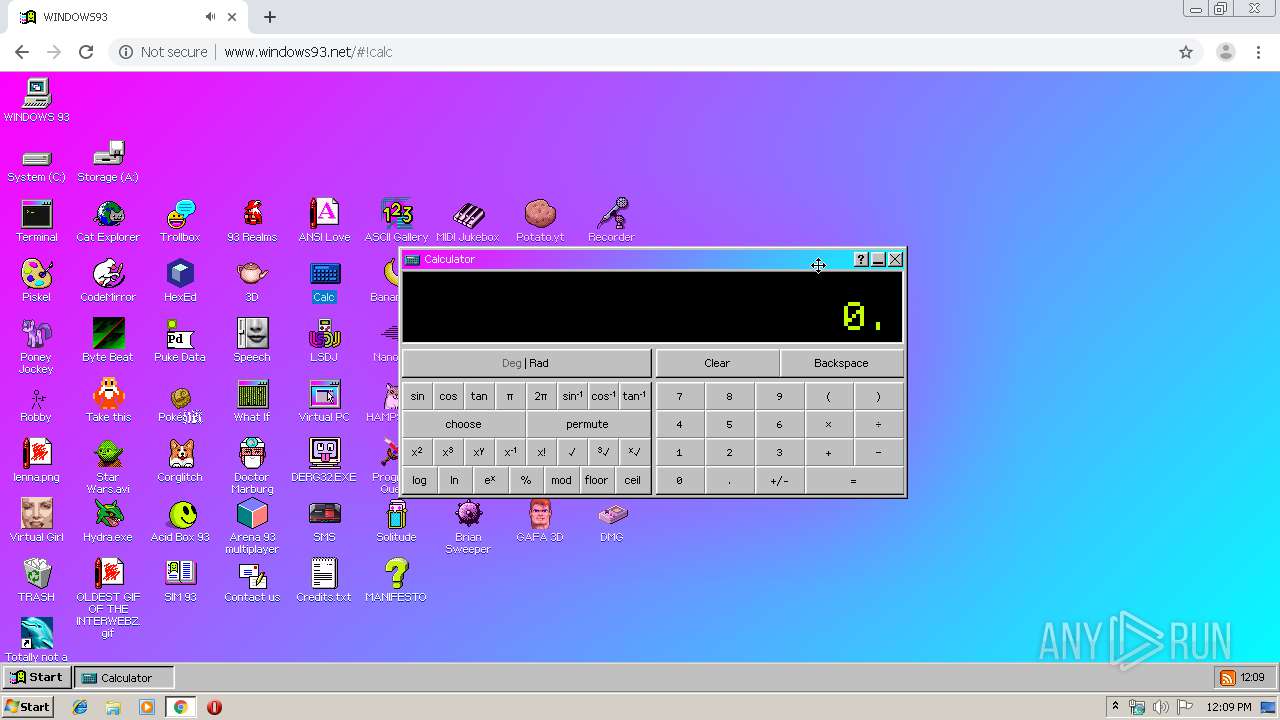
Task: Click the RSS feed tray icon
Action: tap(1228, 678)
